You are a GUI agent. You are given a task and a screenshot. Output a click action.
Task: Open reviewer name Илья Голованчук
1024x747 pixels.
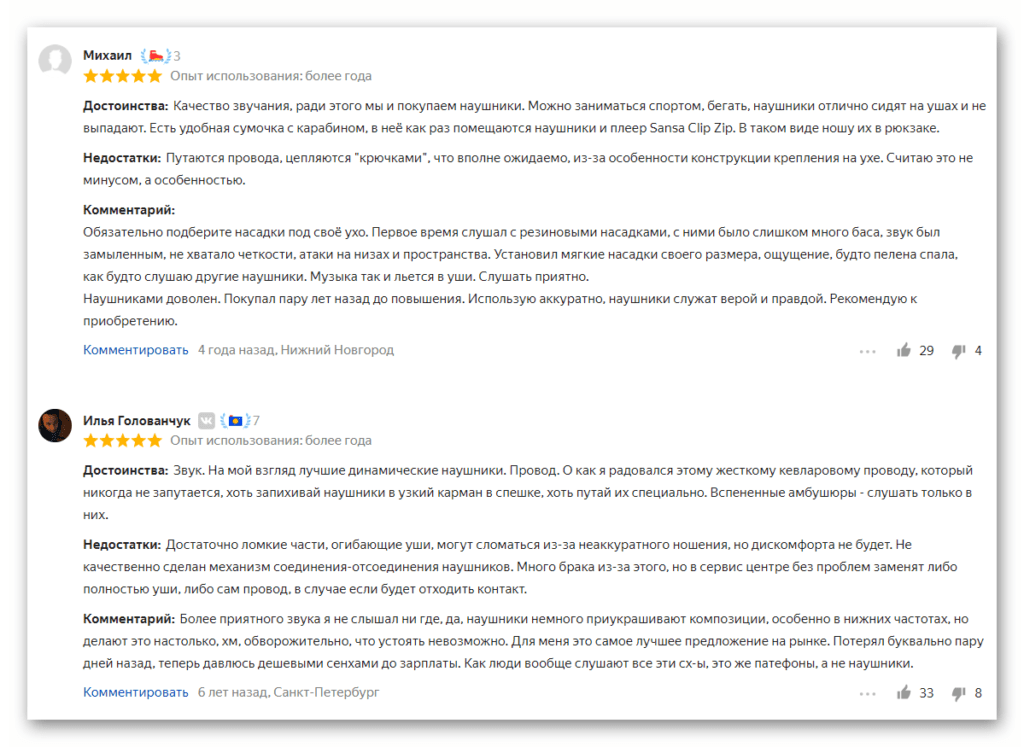[x=136, y=421]
